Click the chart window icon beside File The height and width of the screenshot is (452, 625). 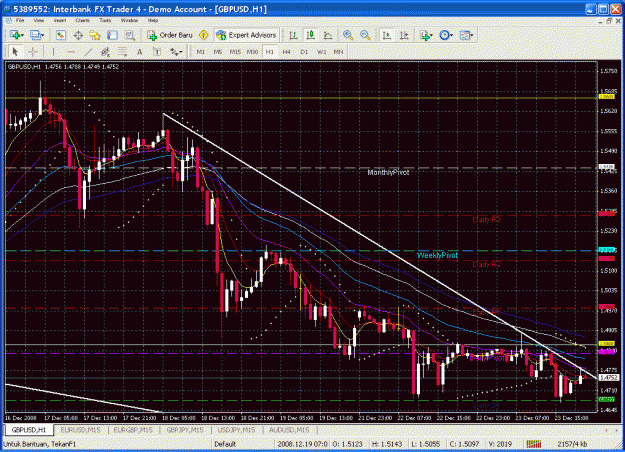(x=8, y=20)
